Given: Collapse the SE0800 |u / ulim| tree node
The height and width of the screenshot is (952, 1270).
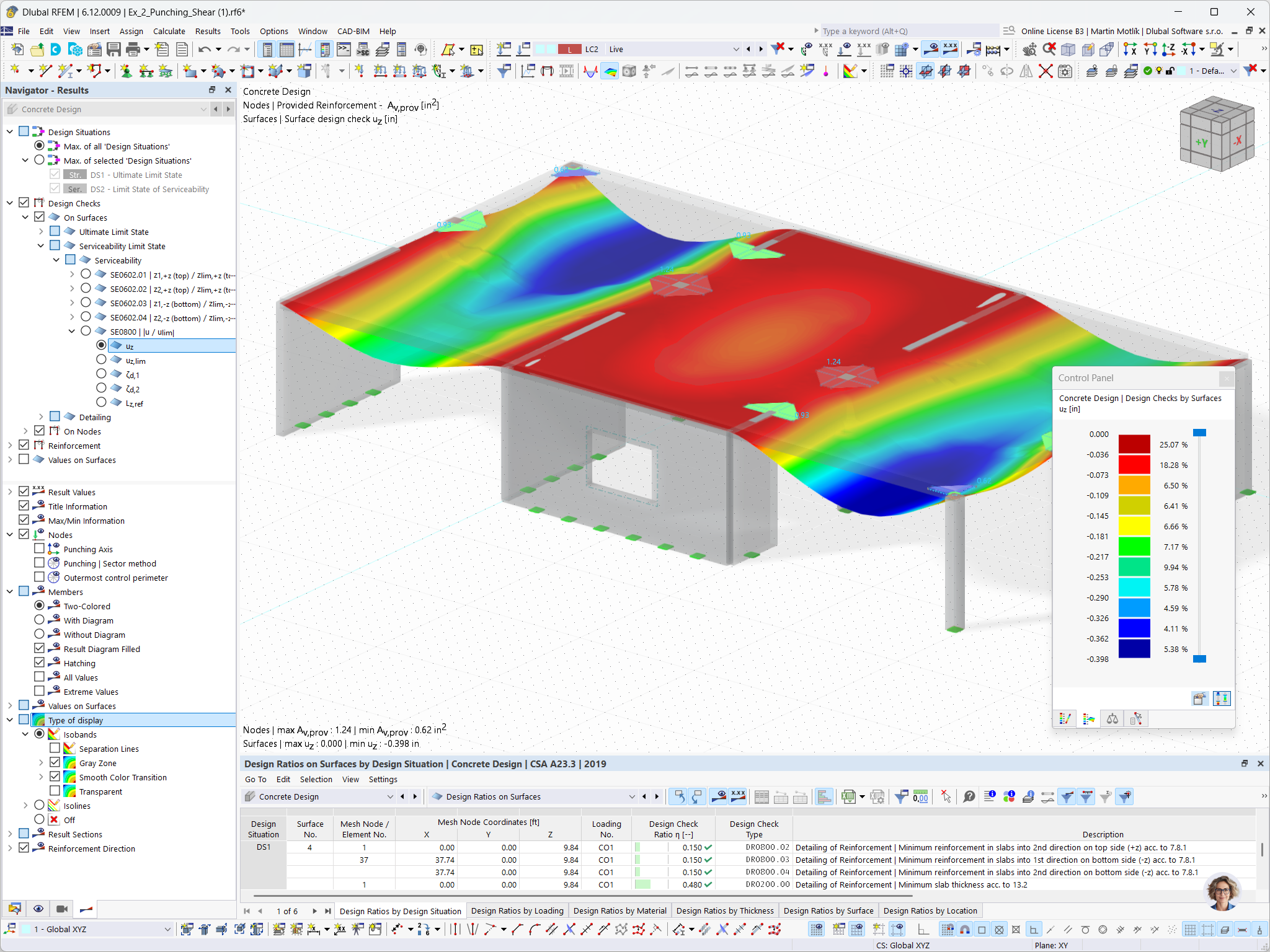Looking at the screenshot, I should point(72,330).
